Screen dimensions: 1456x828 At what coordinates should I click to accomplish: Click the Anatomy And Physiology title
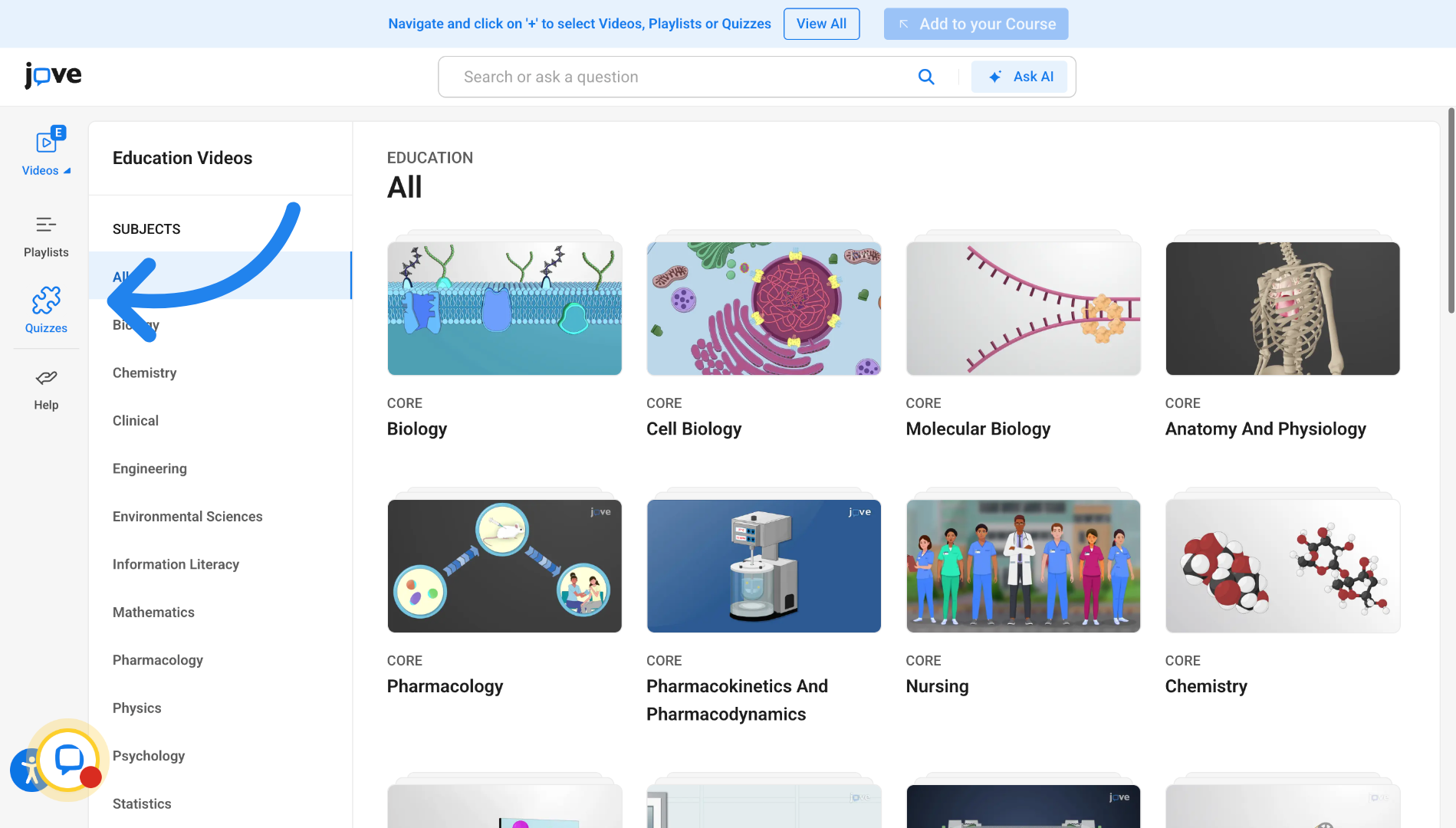1266,429
